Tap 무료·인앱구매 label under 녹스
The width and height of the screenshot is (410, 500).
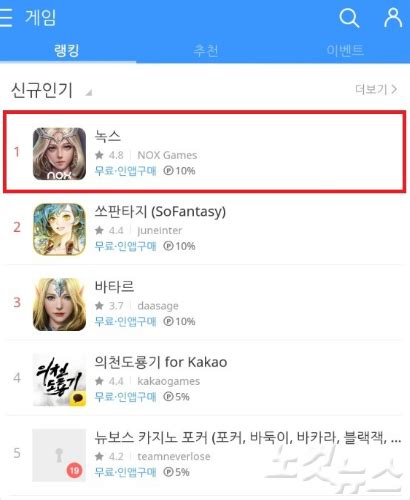pos(125,171)
